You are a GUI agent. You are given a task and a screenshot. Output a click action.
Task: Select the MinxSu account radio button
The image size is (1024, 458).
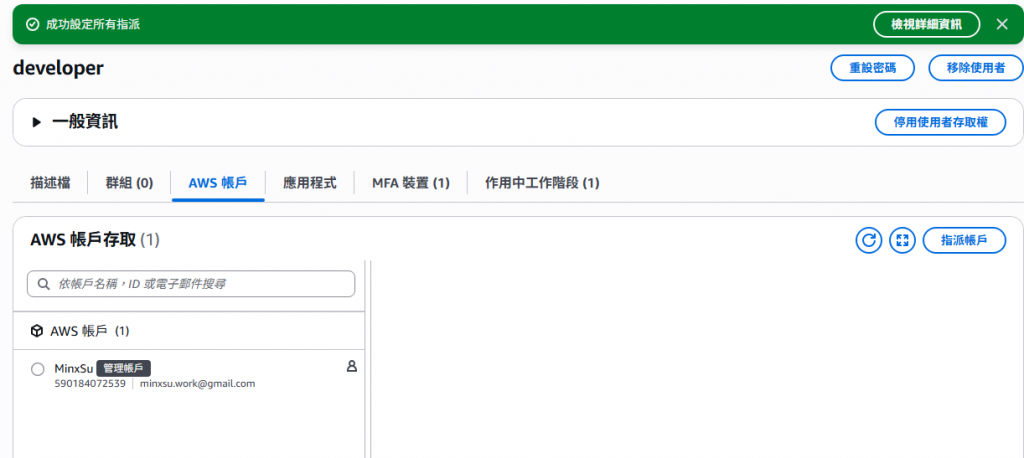pos(38,369)
